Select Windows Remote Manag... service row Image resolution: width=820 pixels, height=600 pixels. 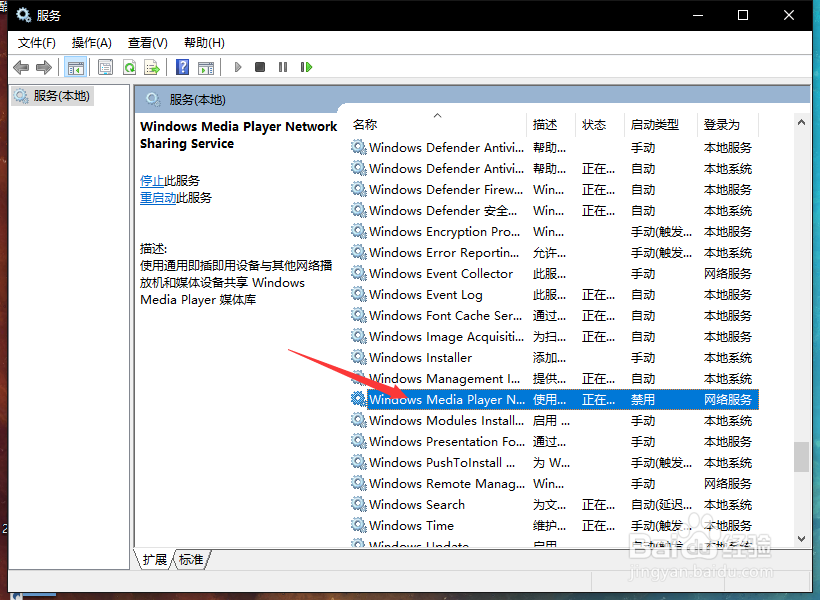(x=553, y=483)
